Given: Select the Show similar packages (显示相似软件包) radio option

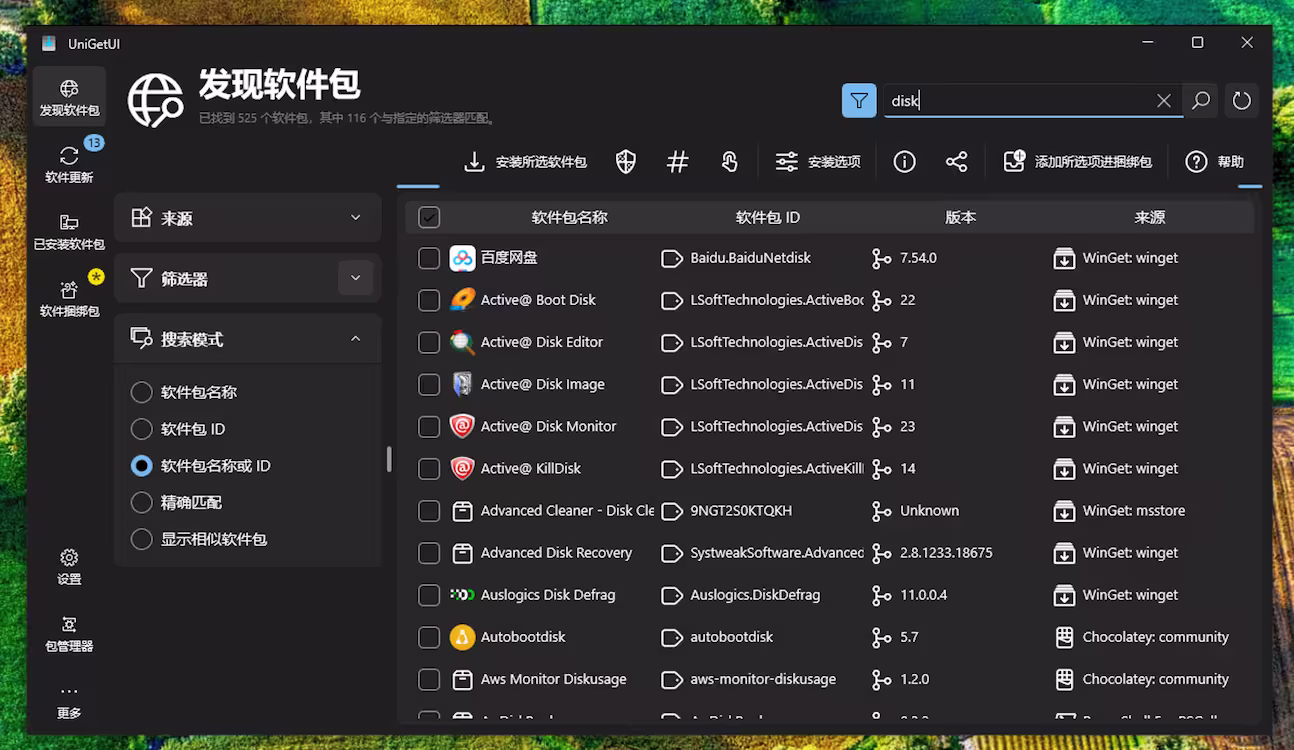Looking at the screenshot, I should click(201, 539).
